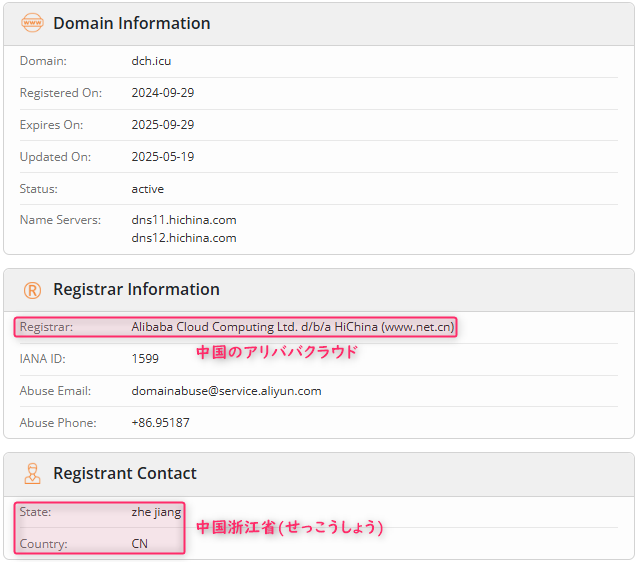The width and height of the screenshot is (636, 562).
Task: Click the IANA ID: label
Action: coord(43,358)
